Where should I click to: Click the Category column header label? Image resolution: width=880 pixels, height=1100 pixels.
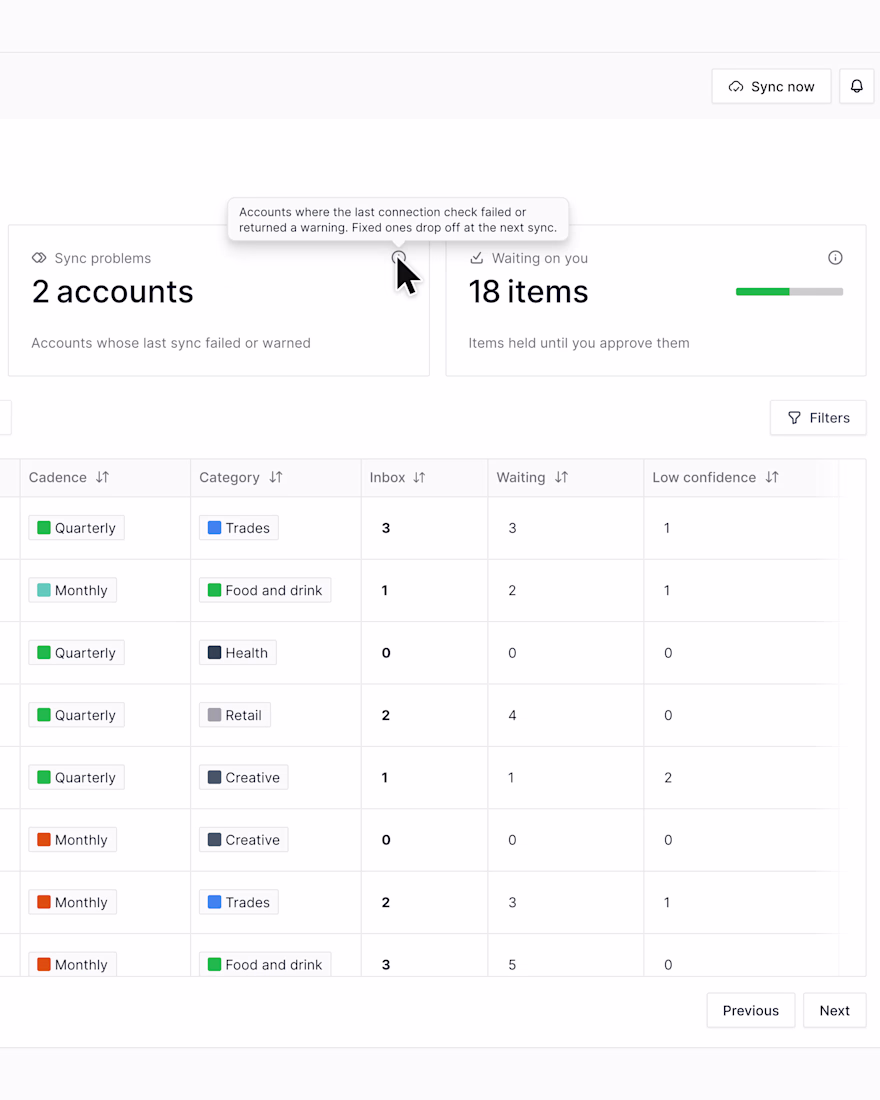(229, 477)
